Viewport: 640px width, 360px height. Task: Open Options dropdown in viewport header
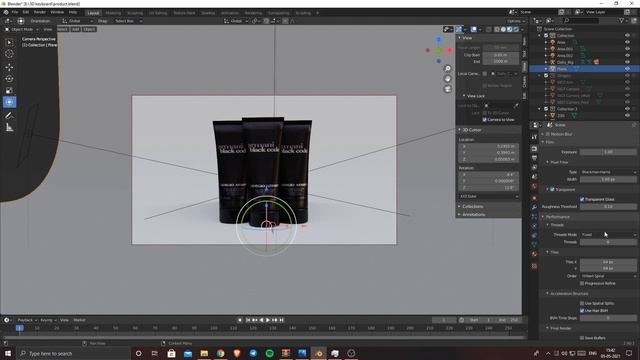[x=515, y=21]
